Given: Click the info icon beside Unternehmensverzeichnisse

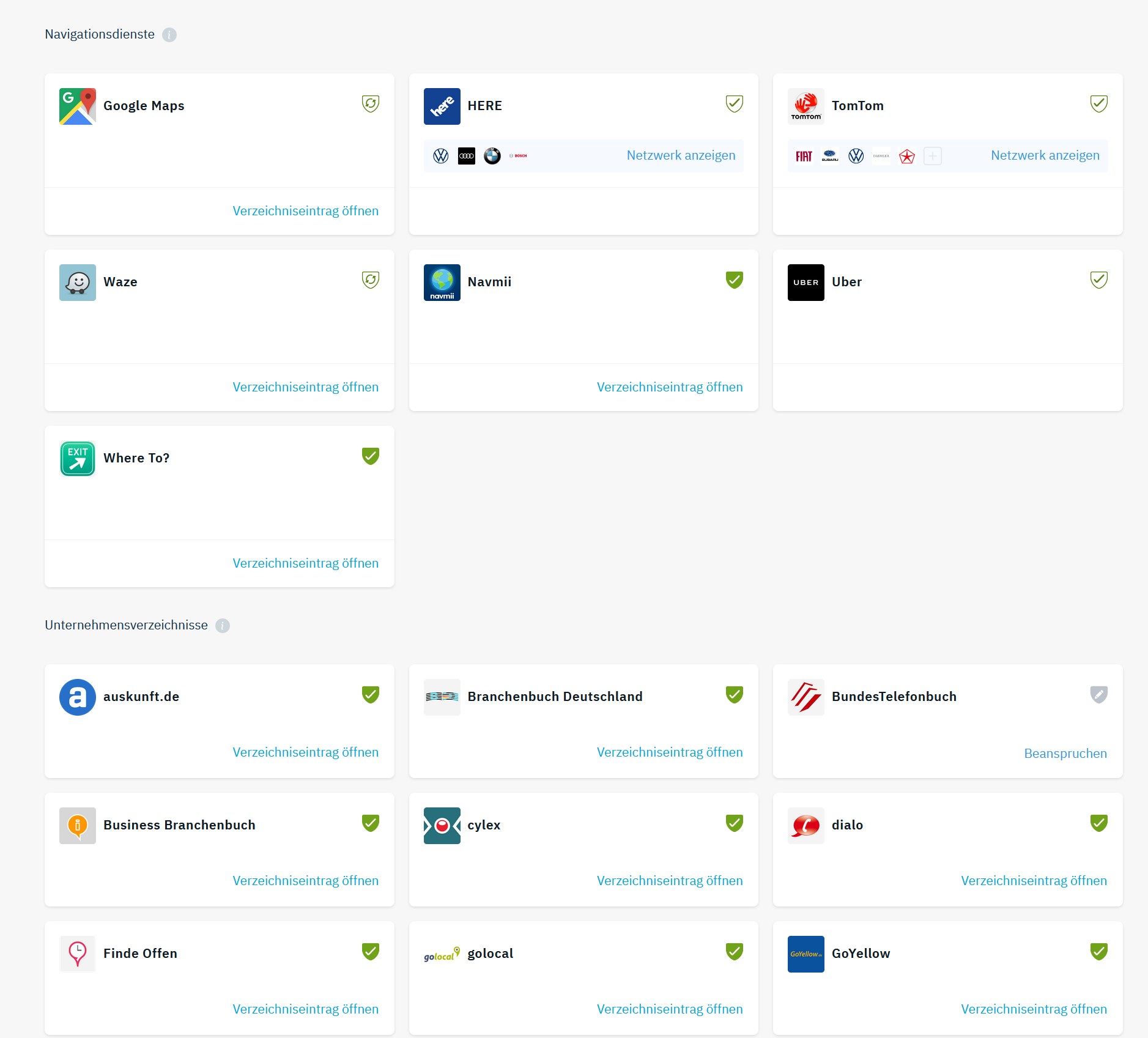Looking at the screenshot, I should (223, 626).
